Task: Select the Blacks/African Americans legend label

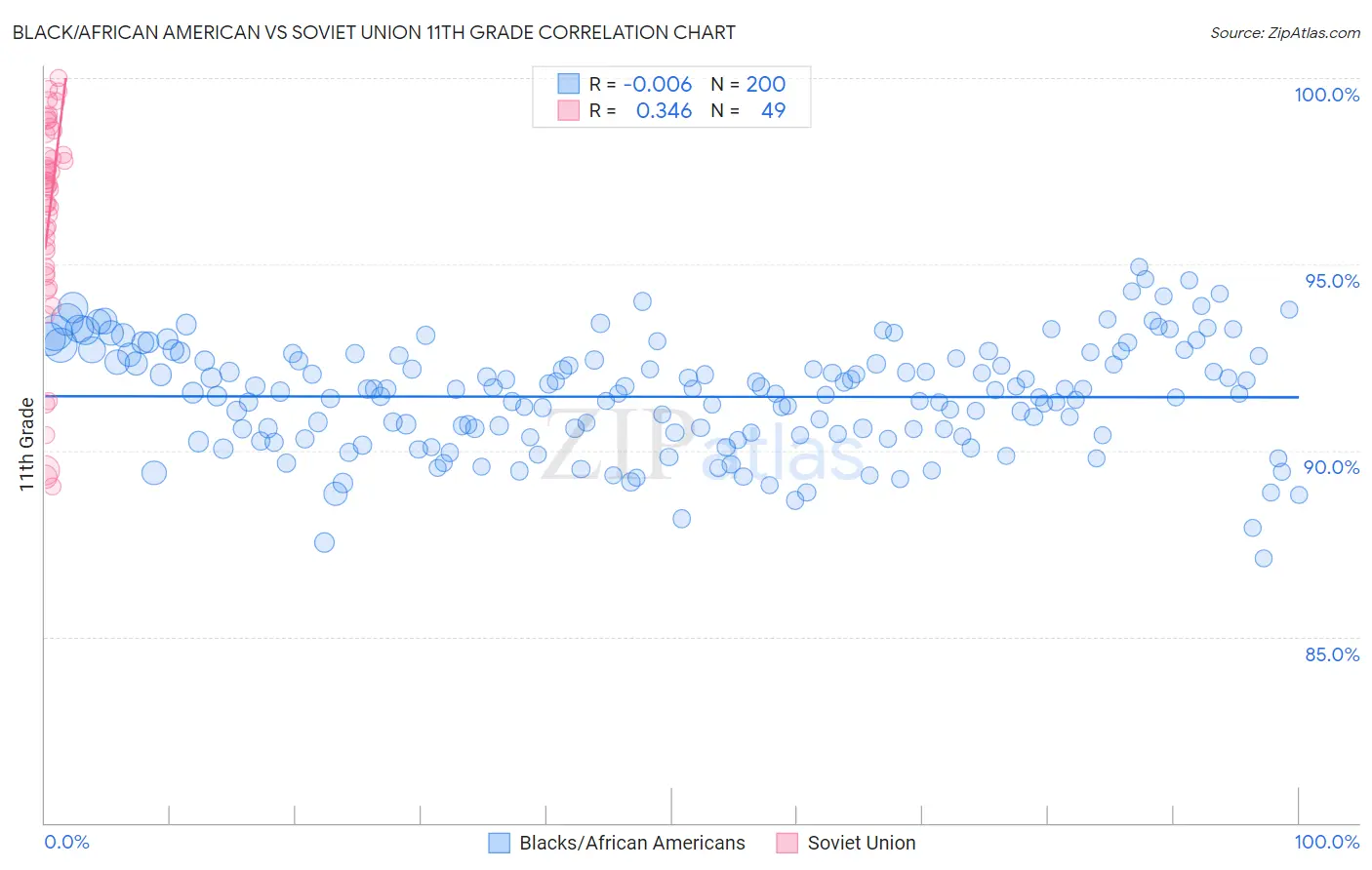Action: (632, 843)
